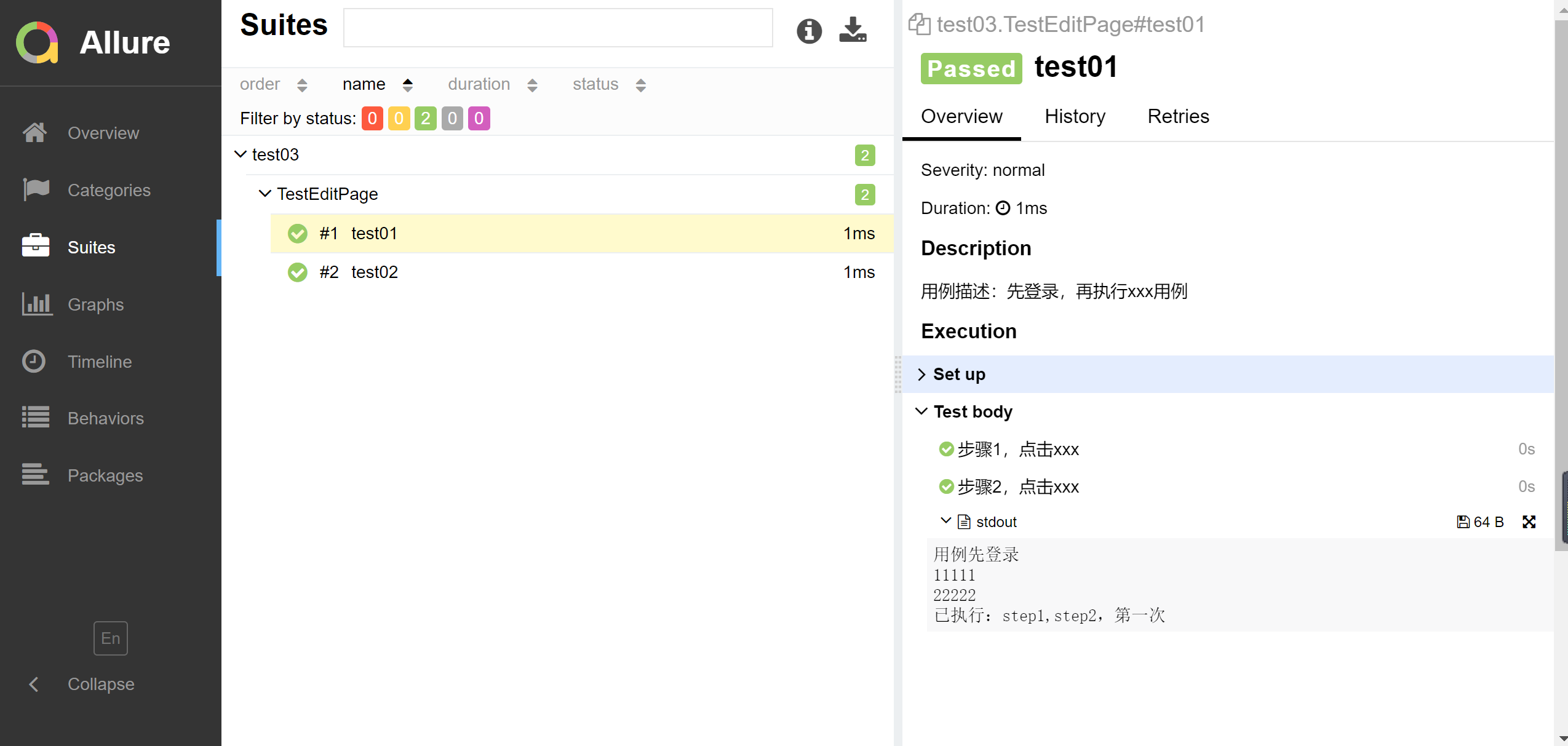Click the 步骤1 passed status icon
The width and height of the screenshot is (1568, 746).
tap(946, 450)
